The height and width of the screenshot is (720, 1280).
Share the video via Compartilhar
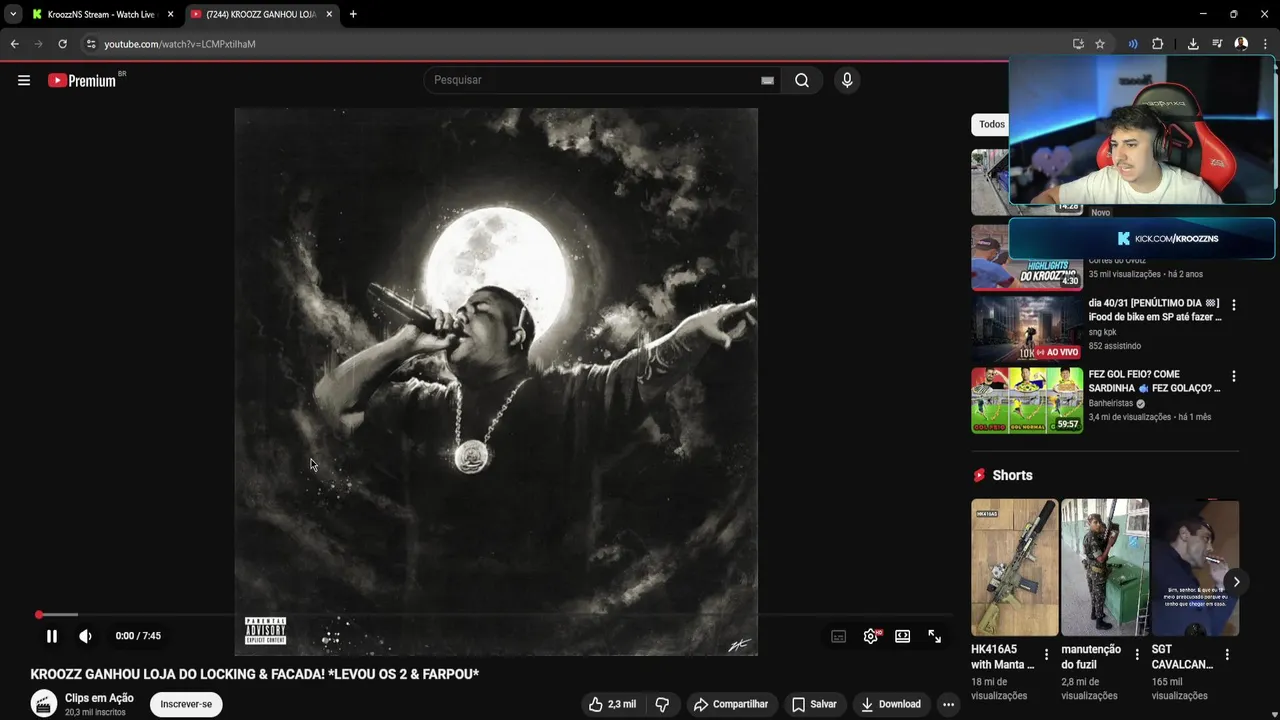tap(731, 704)
